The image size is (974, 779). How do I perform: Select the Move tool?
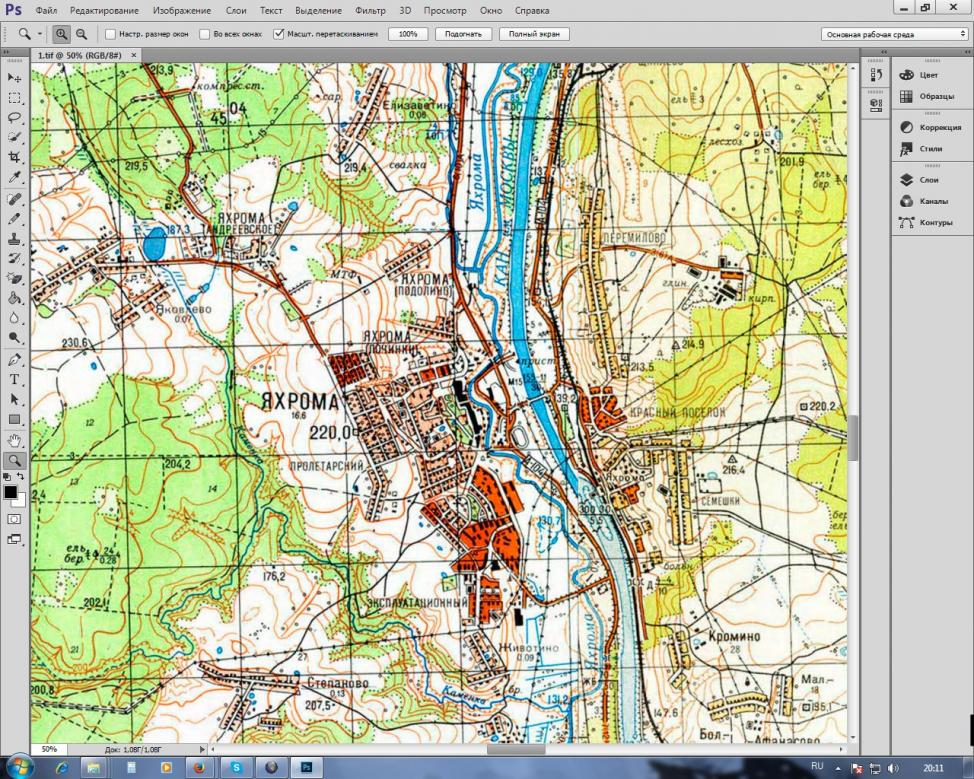[14, 77]
